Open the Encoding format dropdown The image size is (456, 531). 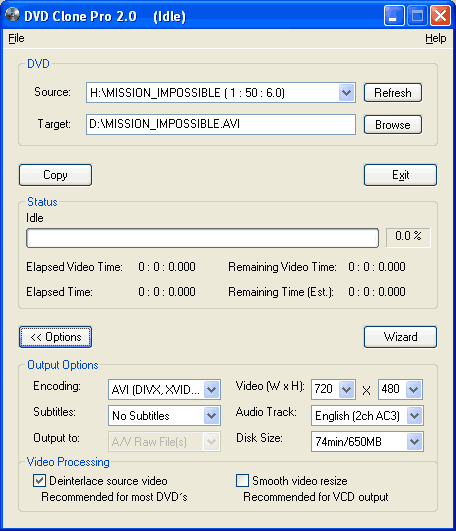point(165,389)
